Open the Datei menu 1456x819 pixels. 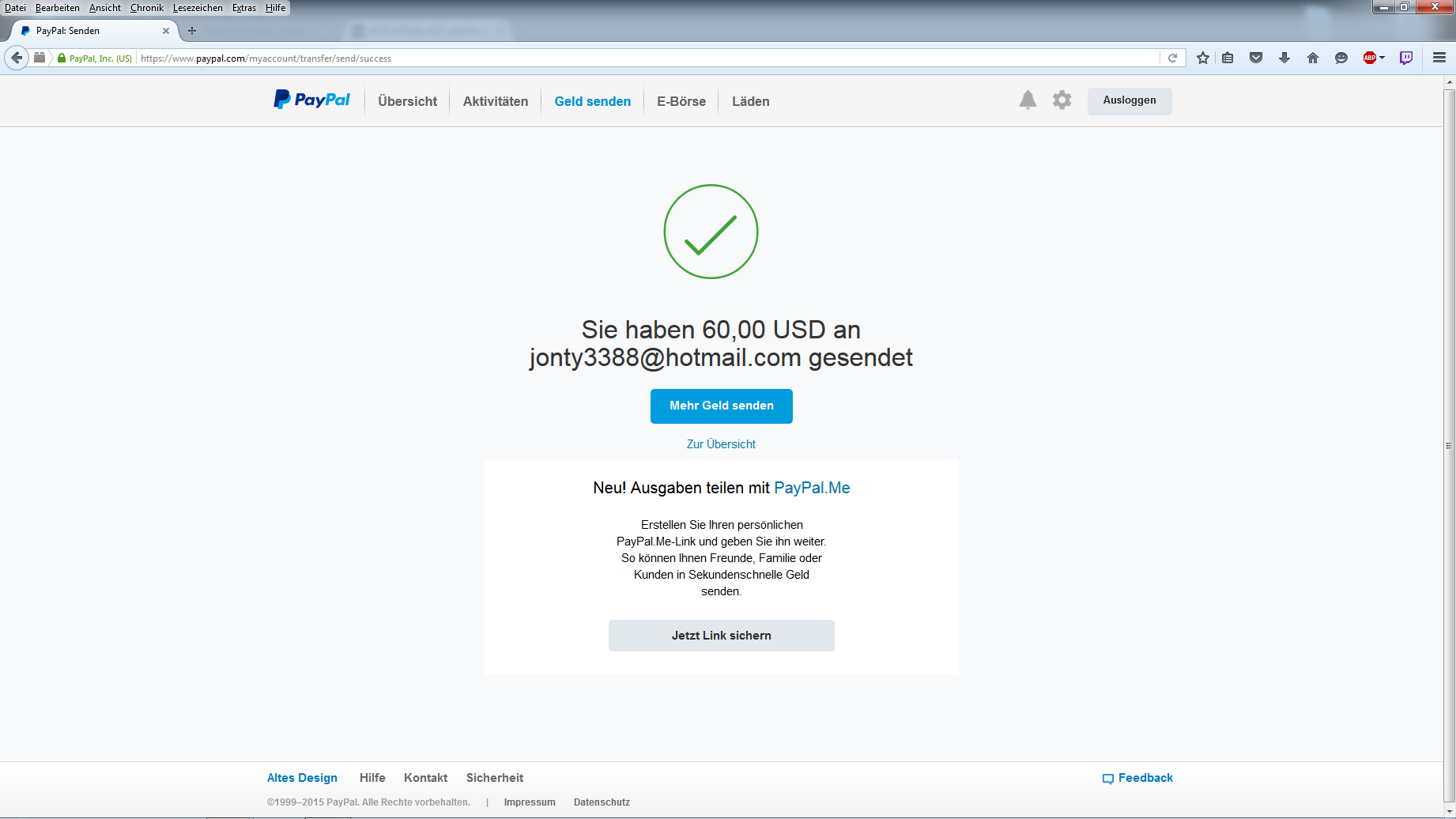point(15,8)
